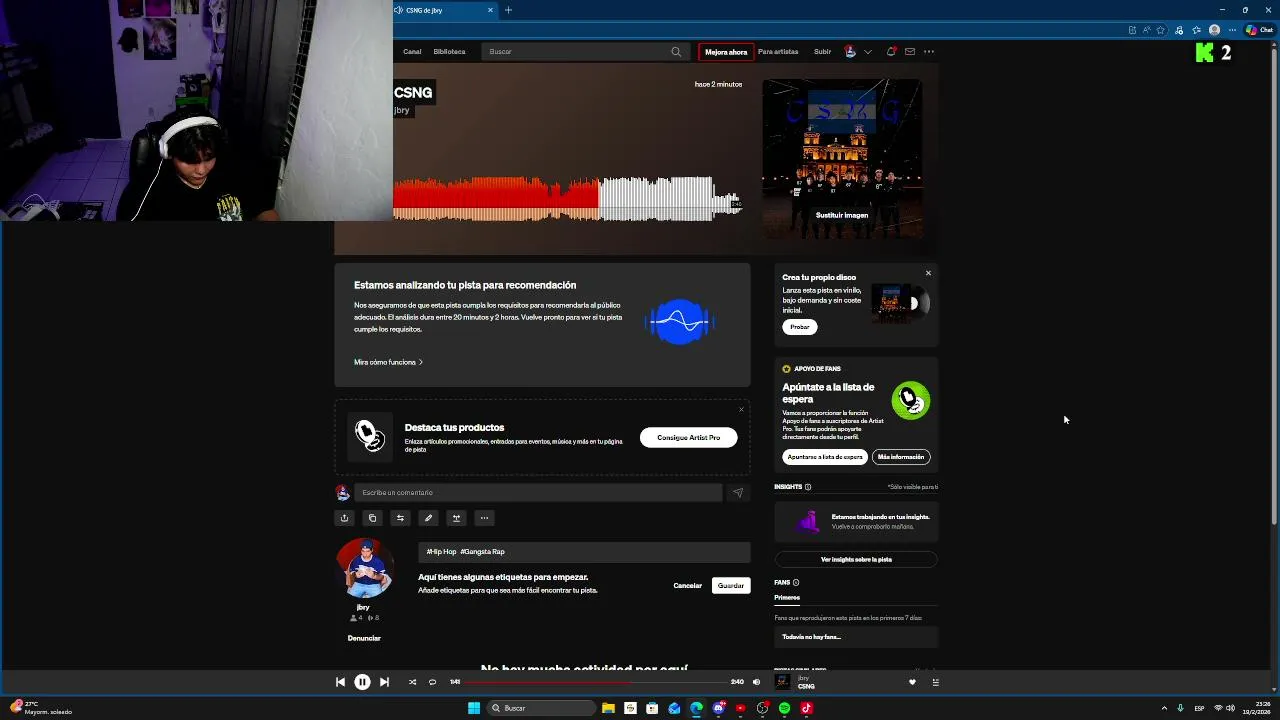Click 'Sustituir imagen' on the cover art
Image resolution: width=1280 pixels, height=720 pixels.
842,215
